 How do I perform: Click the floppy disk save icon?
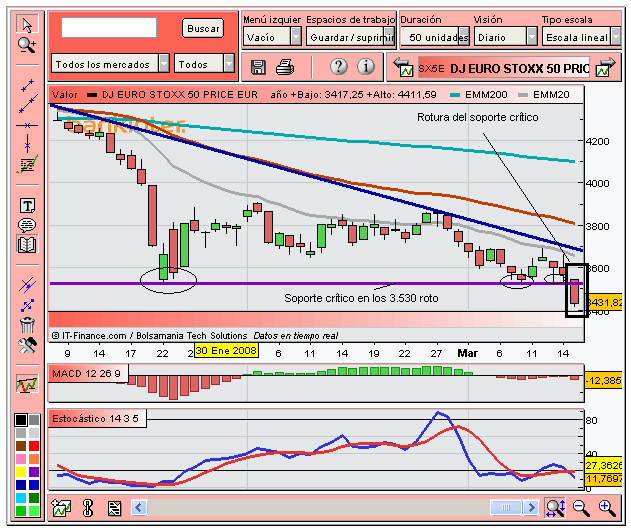point(258,67)
